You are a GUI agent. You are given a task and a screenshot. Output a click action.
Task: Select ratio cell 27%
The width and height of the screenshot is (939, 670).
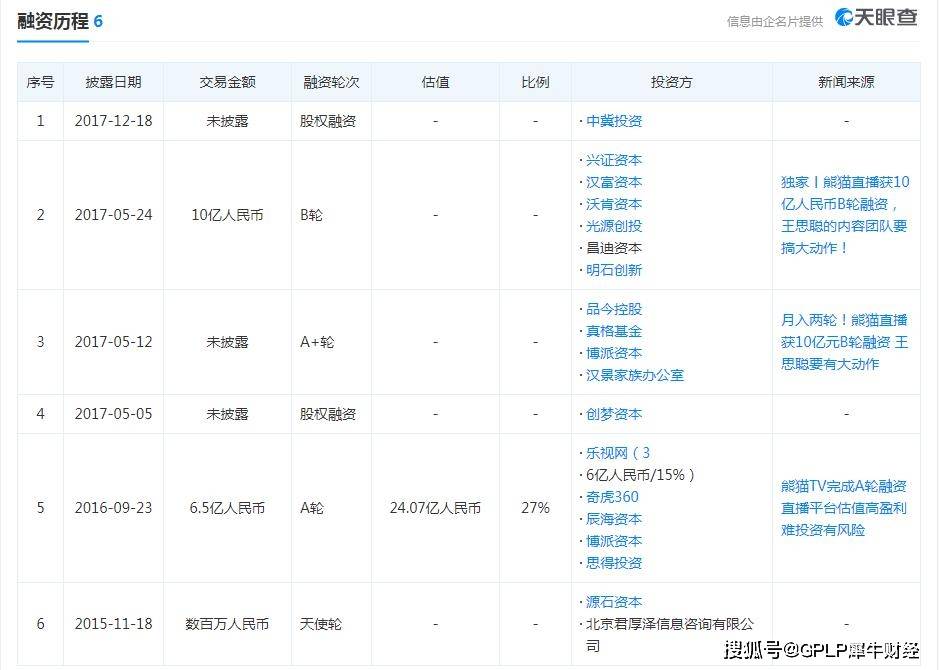coord(535,508)
